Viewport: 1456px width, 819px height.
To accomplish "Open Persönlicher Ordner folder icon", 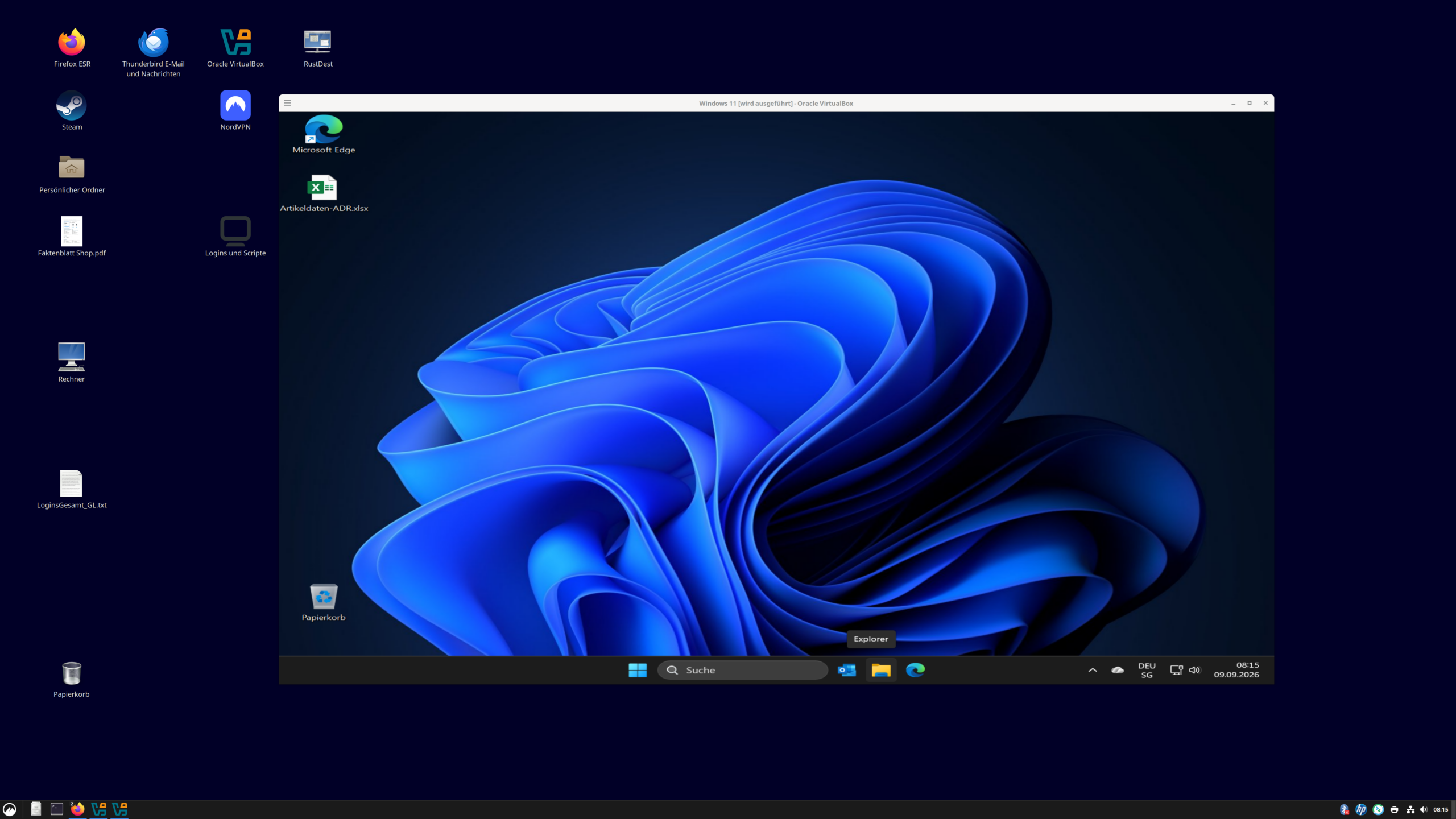I will click(x=72, y=174).
